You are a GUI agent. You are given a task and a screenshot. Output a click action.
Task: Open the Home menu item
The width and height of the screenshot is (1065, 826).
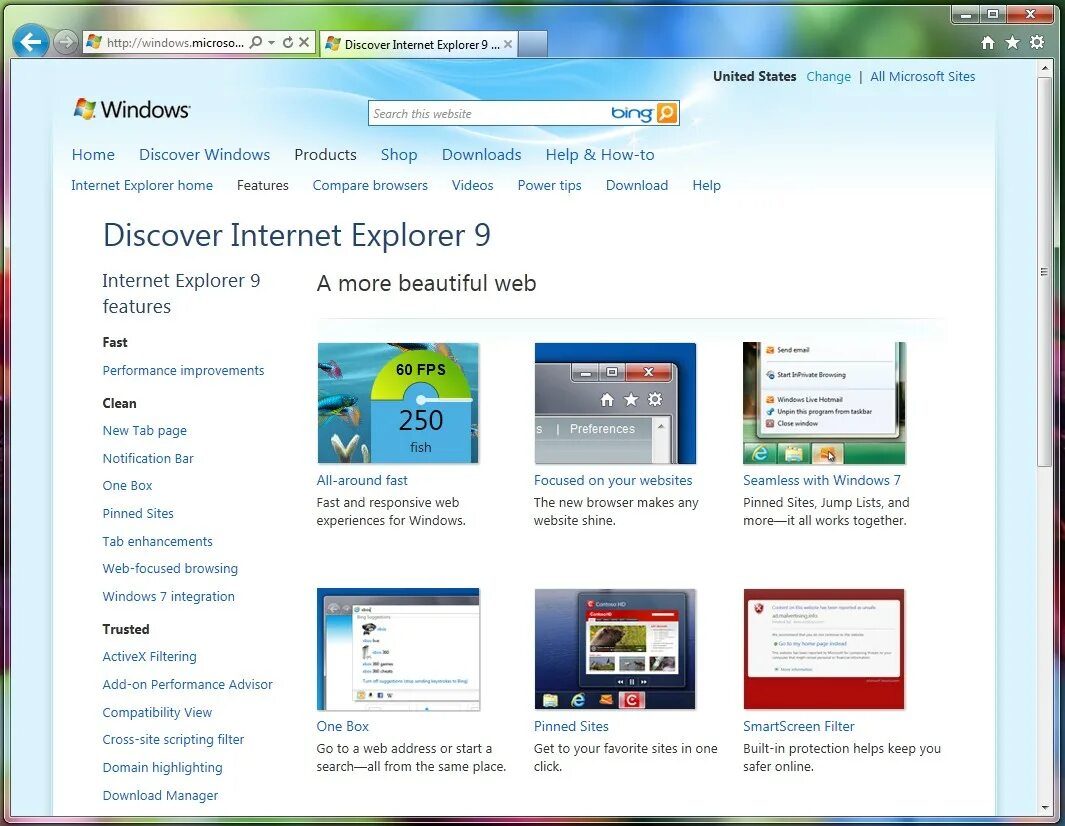pyautogui.click(x=93, y=155)
